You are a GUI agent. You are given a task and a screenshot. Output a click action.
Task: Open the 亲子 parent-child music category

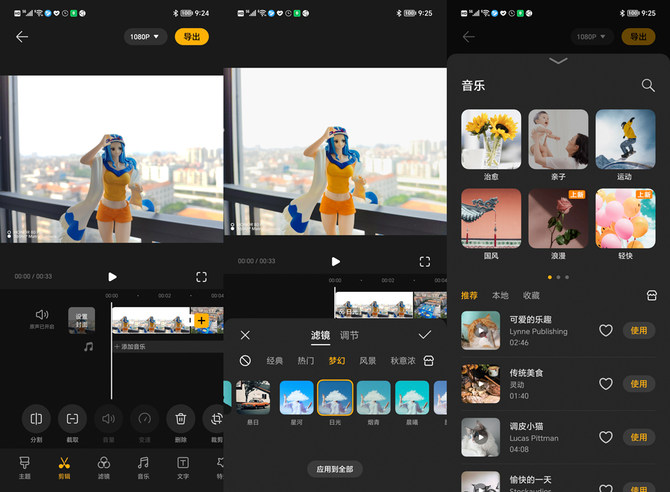tap(558, 139)
